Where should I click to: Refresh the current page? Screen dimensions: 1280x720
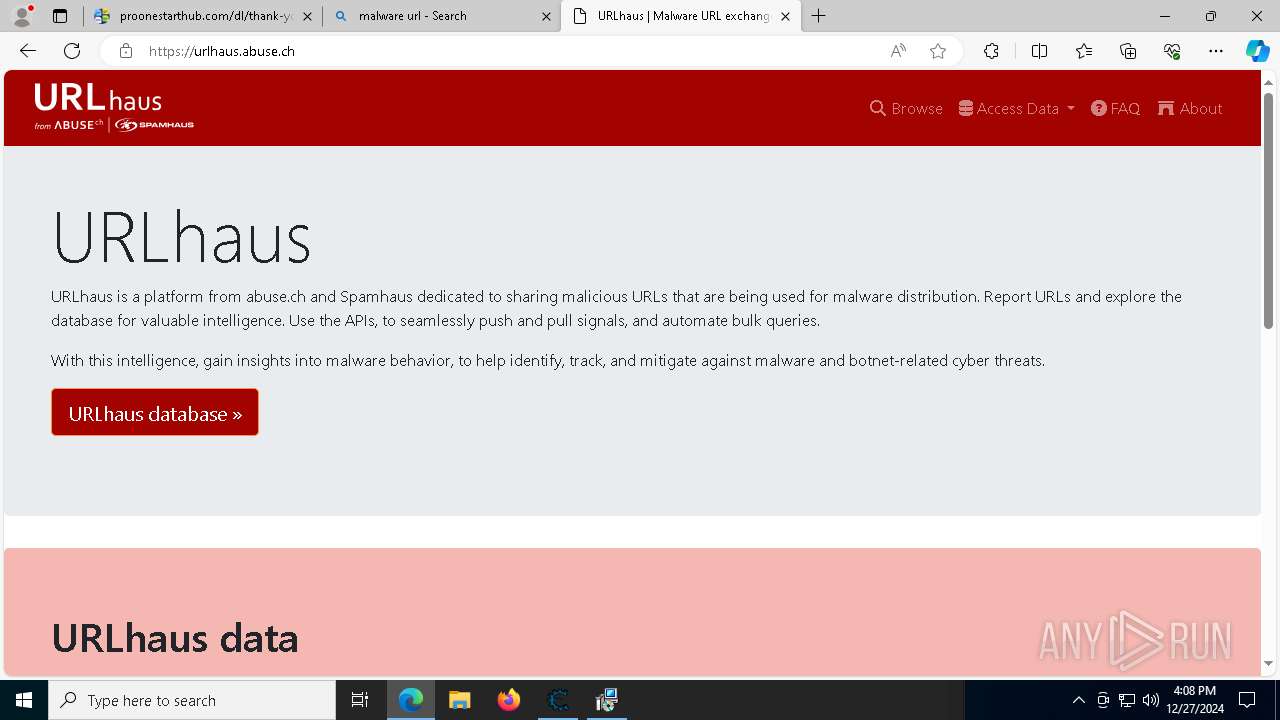click(72, 51)
